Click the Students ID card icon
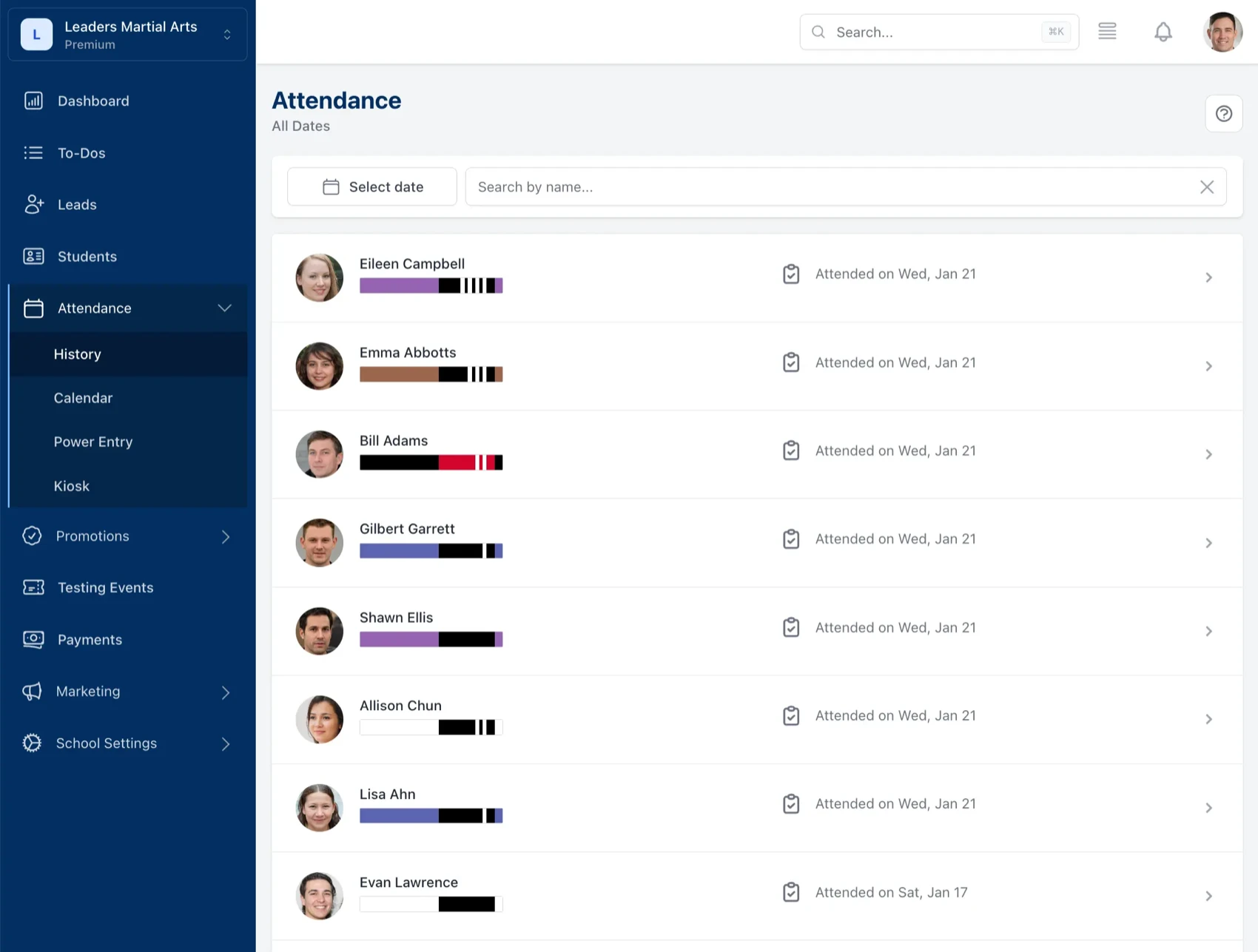This screenshot has height=952, width=1258. (33, 257)
